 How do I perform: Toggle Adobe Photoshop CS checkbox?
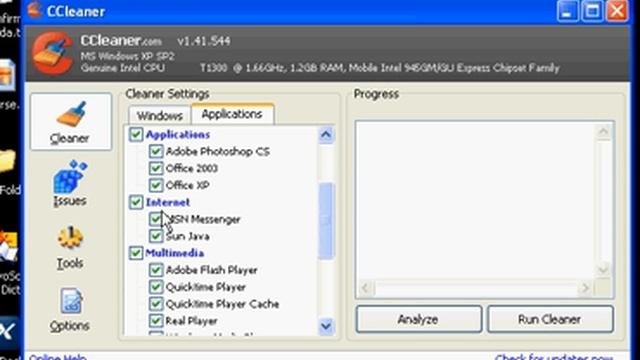coord(156,151)
